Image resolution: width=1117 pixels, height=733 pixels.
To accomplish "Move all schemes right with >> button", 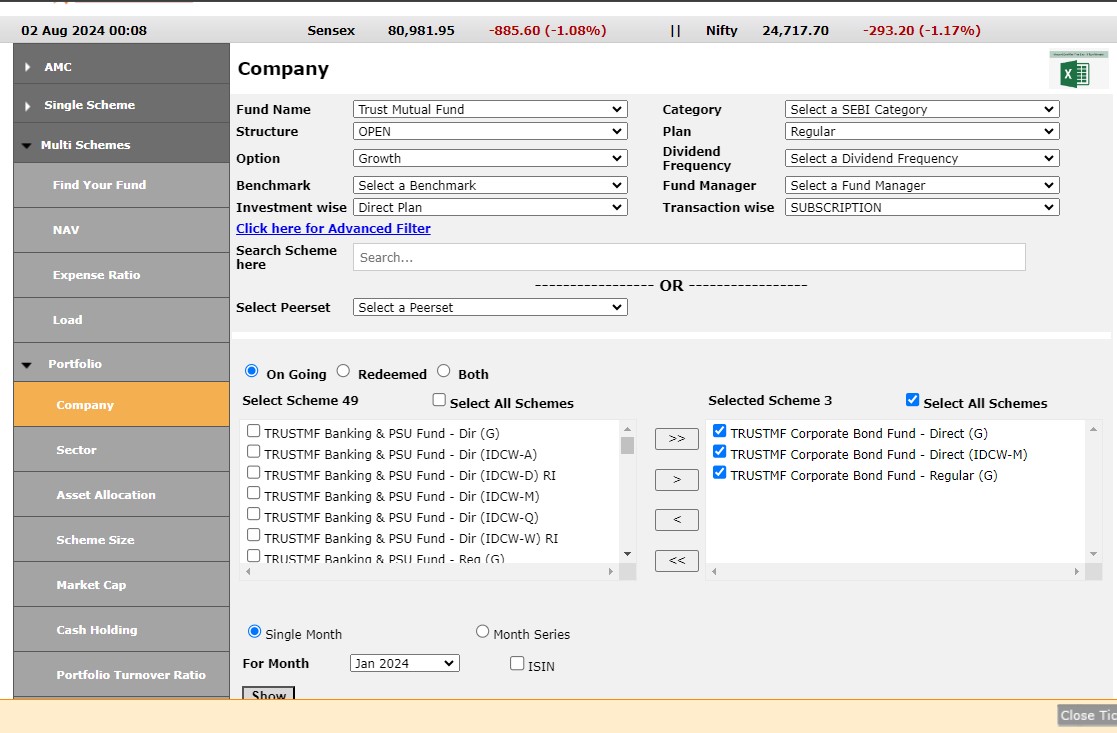I will tap(676, 439).
